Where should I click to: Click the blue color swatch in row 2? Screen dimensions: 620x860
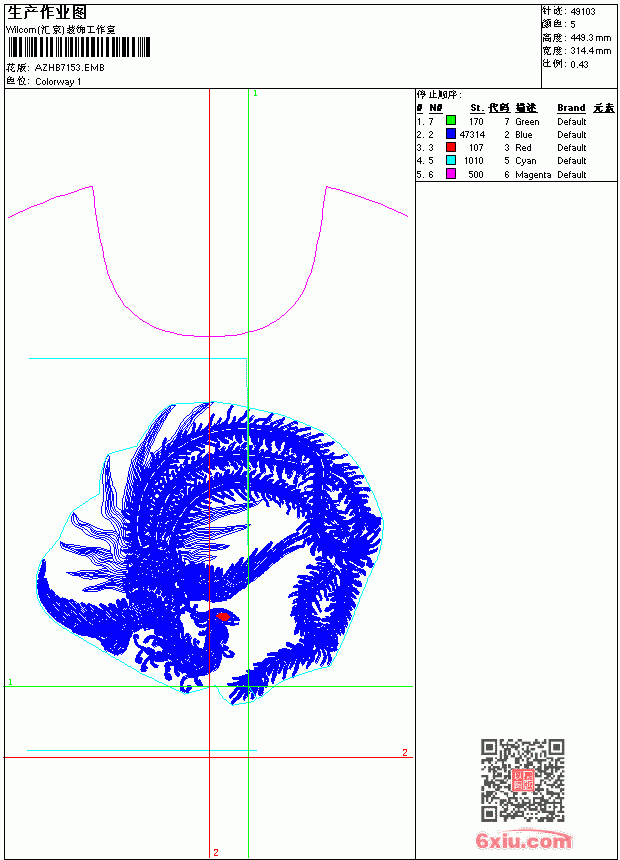pos(451,134)
